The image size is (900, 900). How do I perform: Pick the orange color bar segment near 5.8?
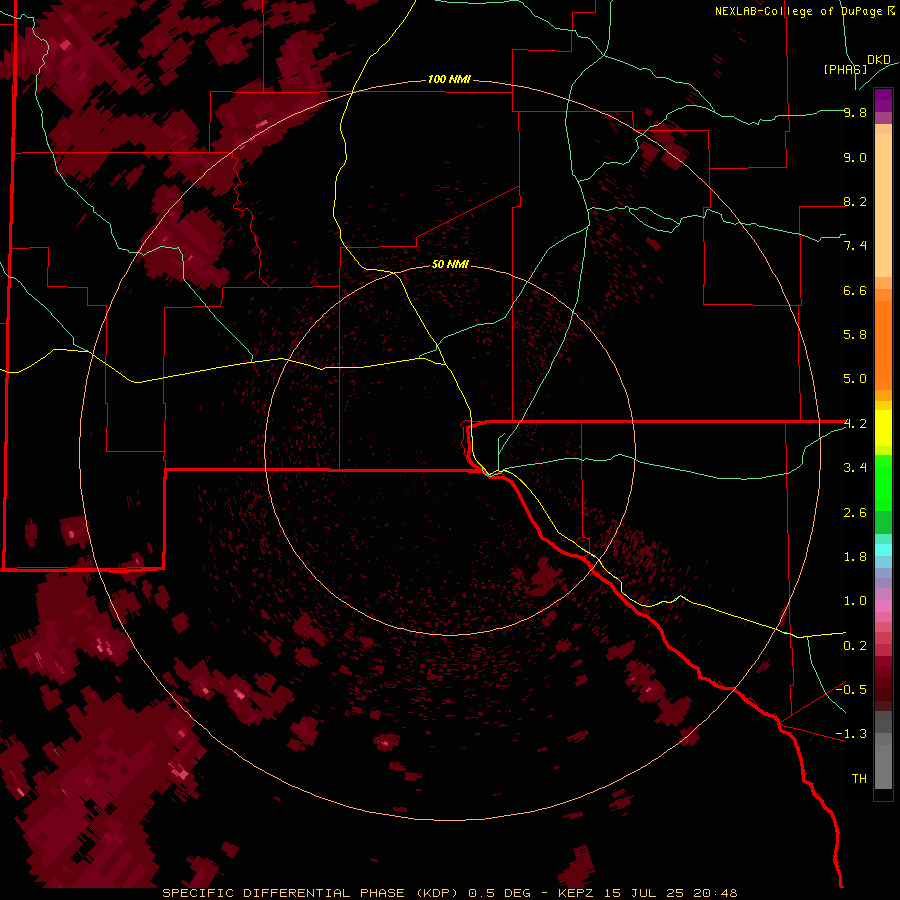[x=883, y=346]
